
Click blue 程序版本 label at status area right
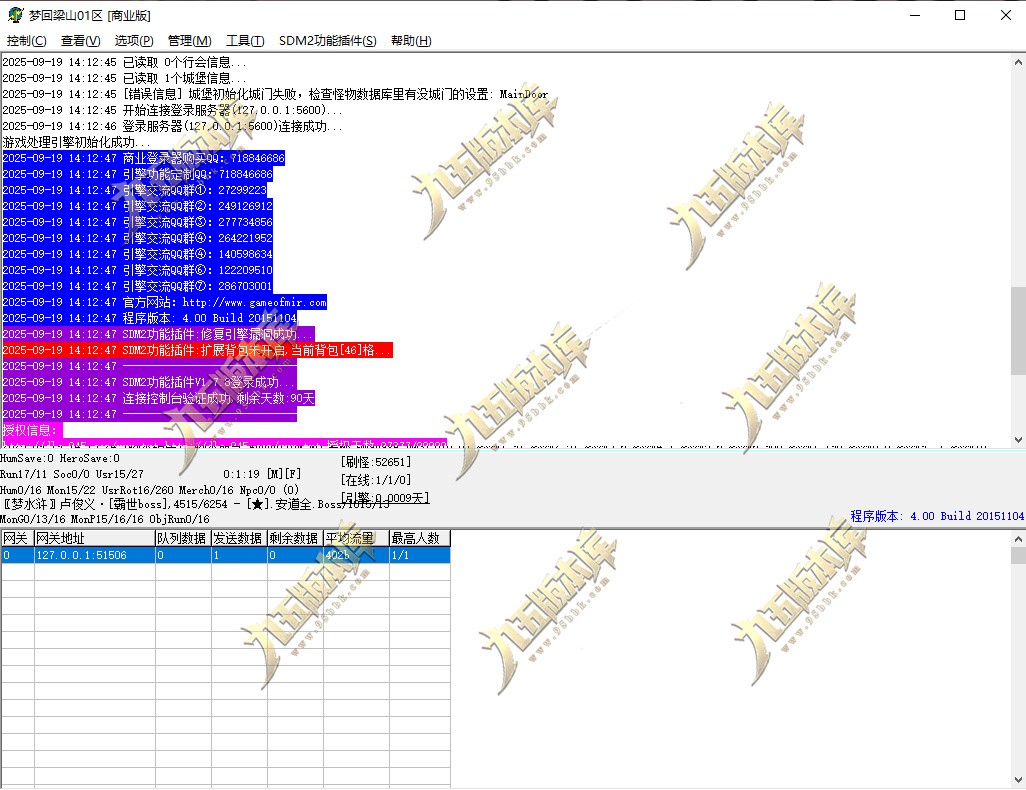[937, 516]
